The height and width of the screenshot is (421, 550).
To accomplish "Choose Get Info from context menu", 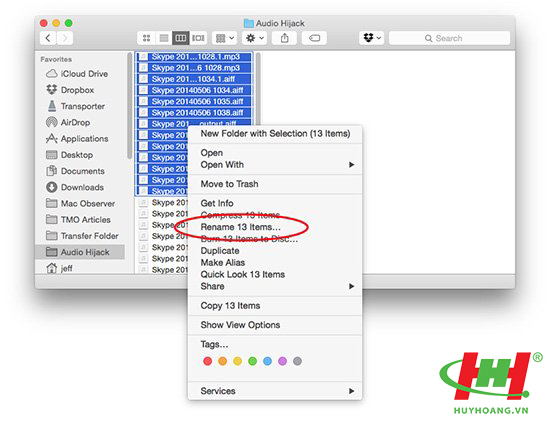I will tap(275, 203).
